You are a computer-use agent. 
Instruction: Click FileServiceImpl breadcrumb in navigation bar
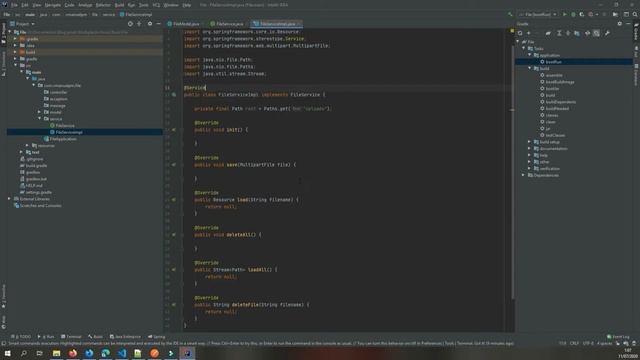tap(136, 14)
